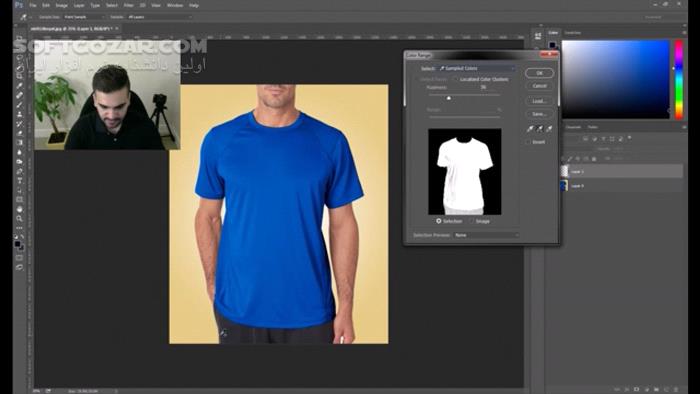Click the first eyedropper in Color Range
700x394 pixels.
530,129
